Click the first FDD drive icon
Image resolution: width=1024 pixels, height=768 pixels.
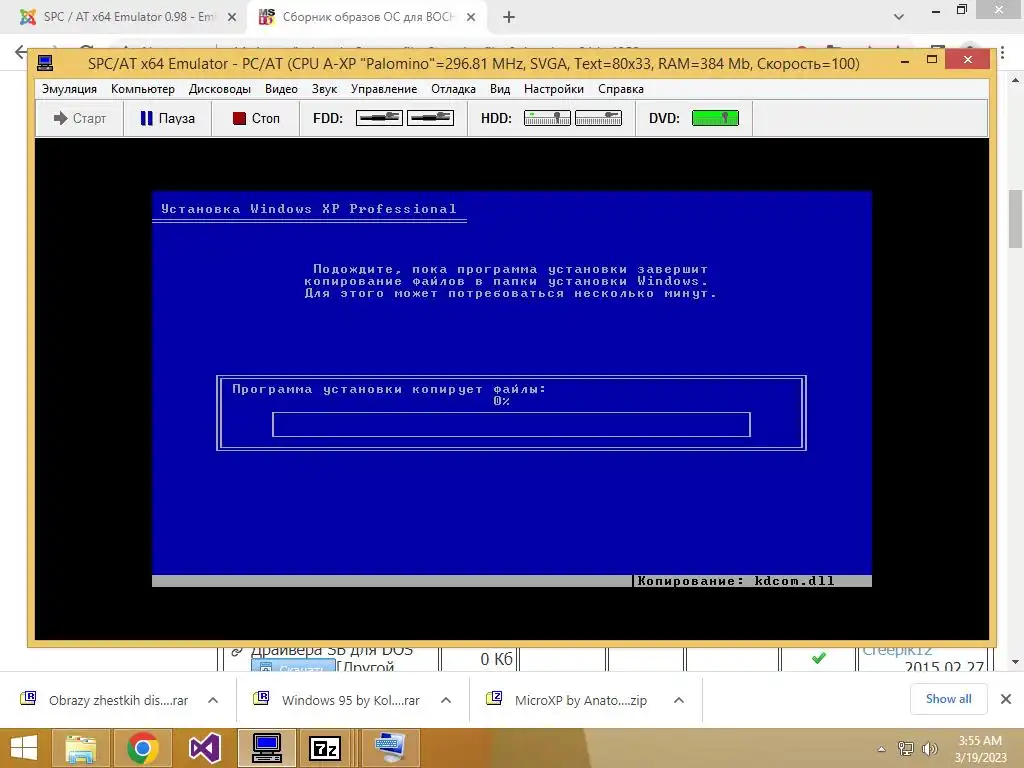coord(379,118)
